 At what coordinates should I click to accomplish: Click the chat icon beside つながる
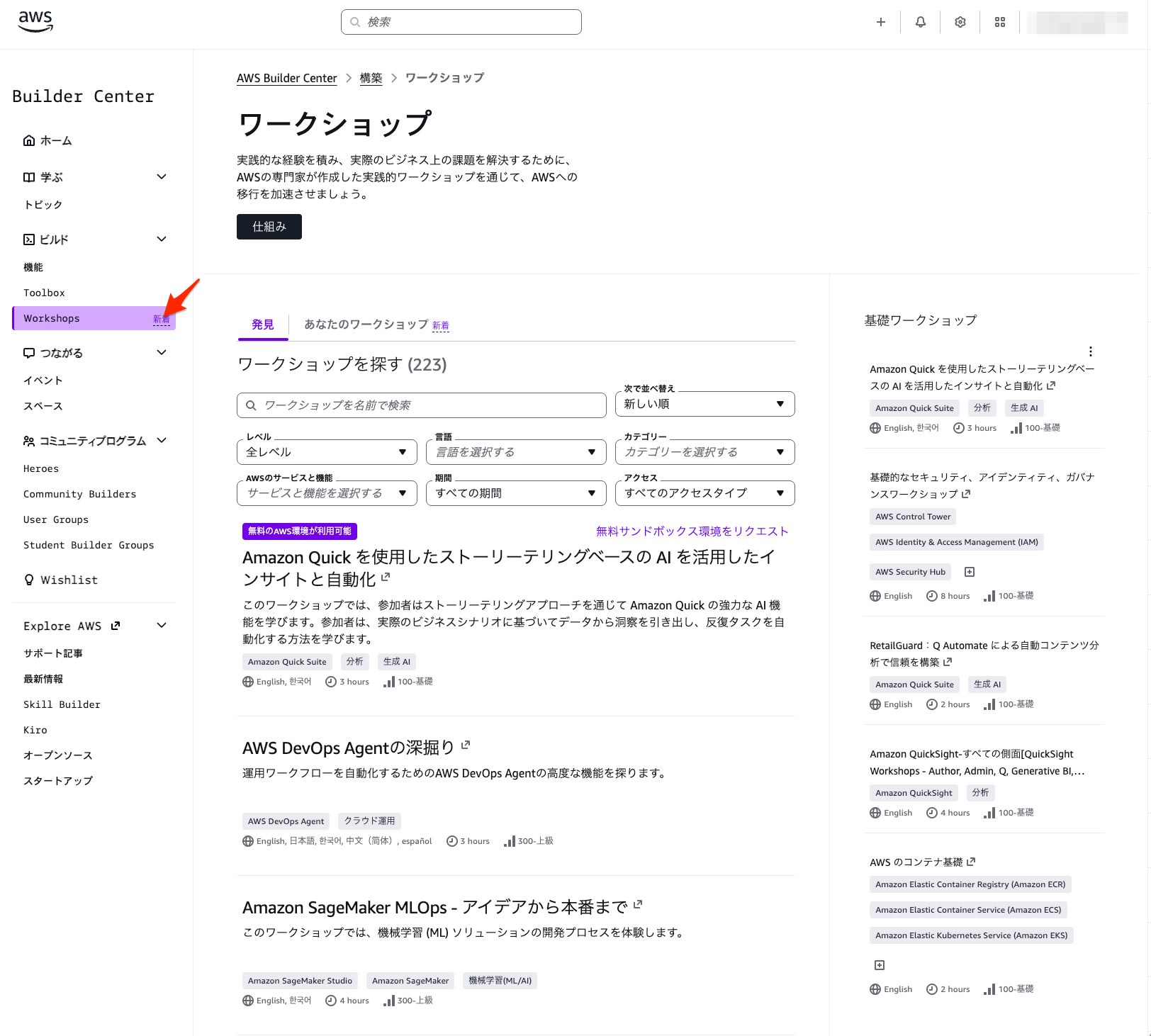(29, 353)
